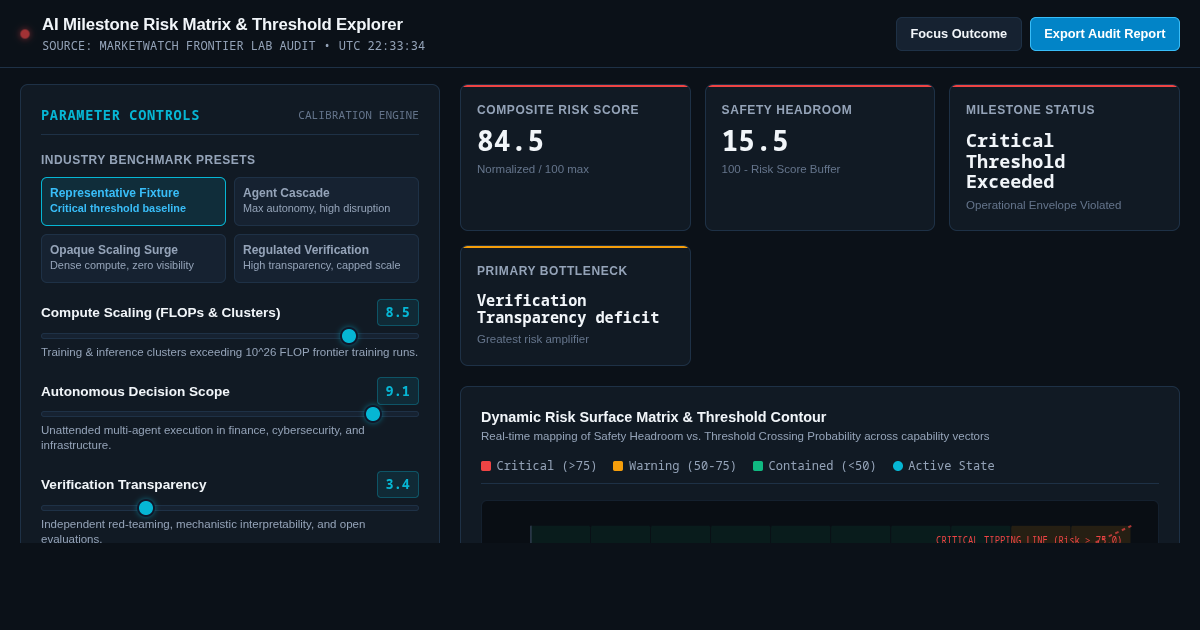1200x630 pixels.
Task: Click the Focus Outcome button
Action: click(x=958, y=34)
